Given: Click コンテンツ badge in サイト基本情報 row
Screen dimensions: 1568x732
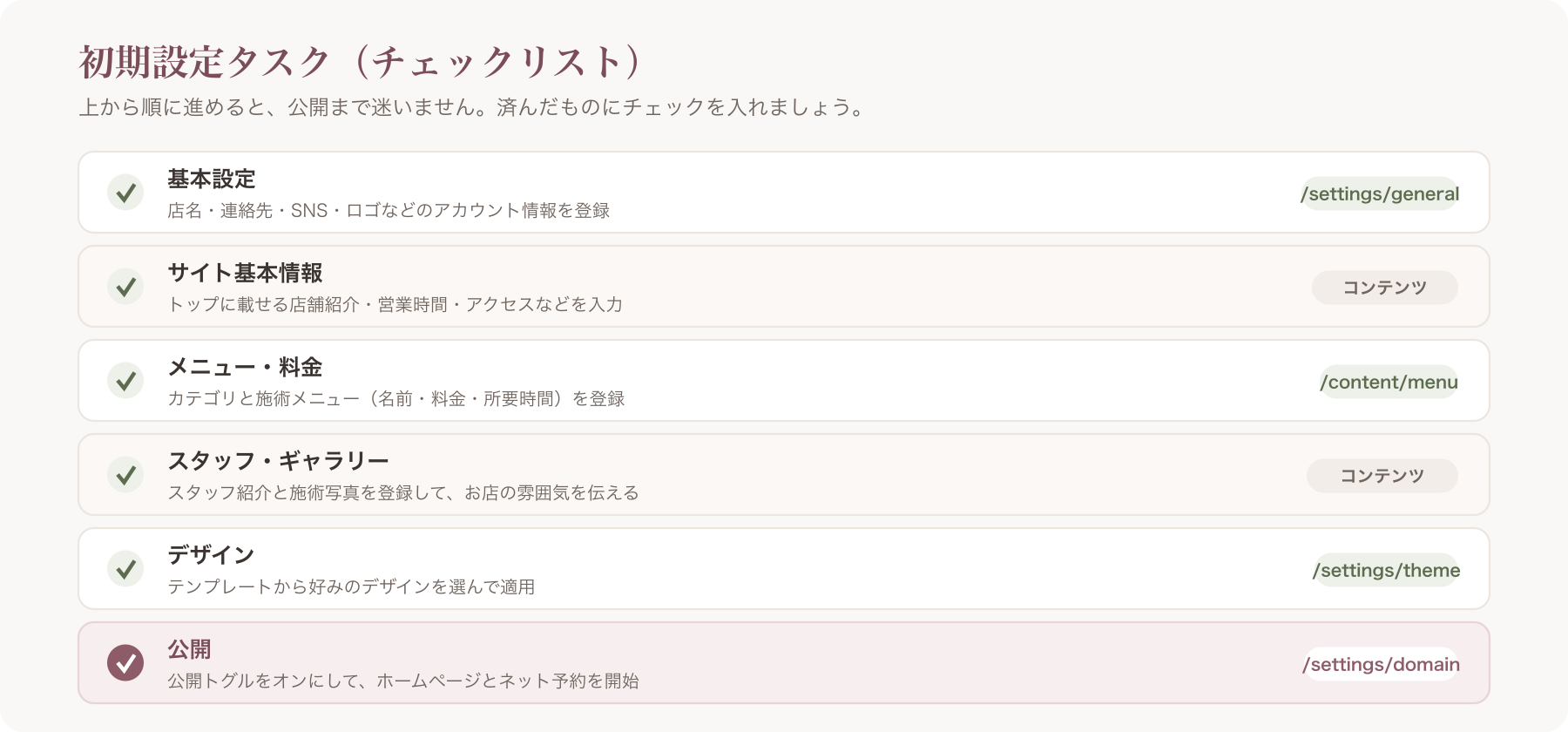Looking at the screenshot, I should (1385, 288).
